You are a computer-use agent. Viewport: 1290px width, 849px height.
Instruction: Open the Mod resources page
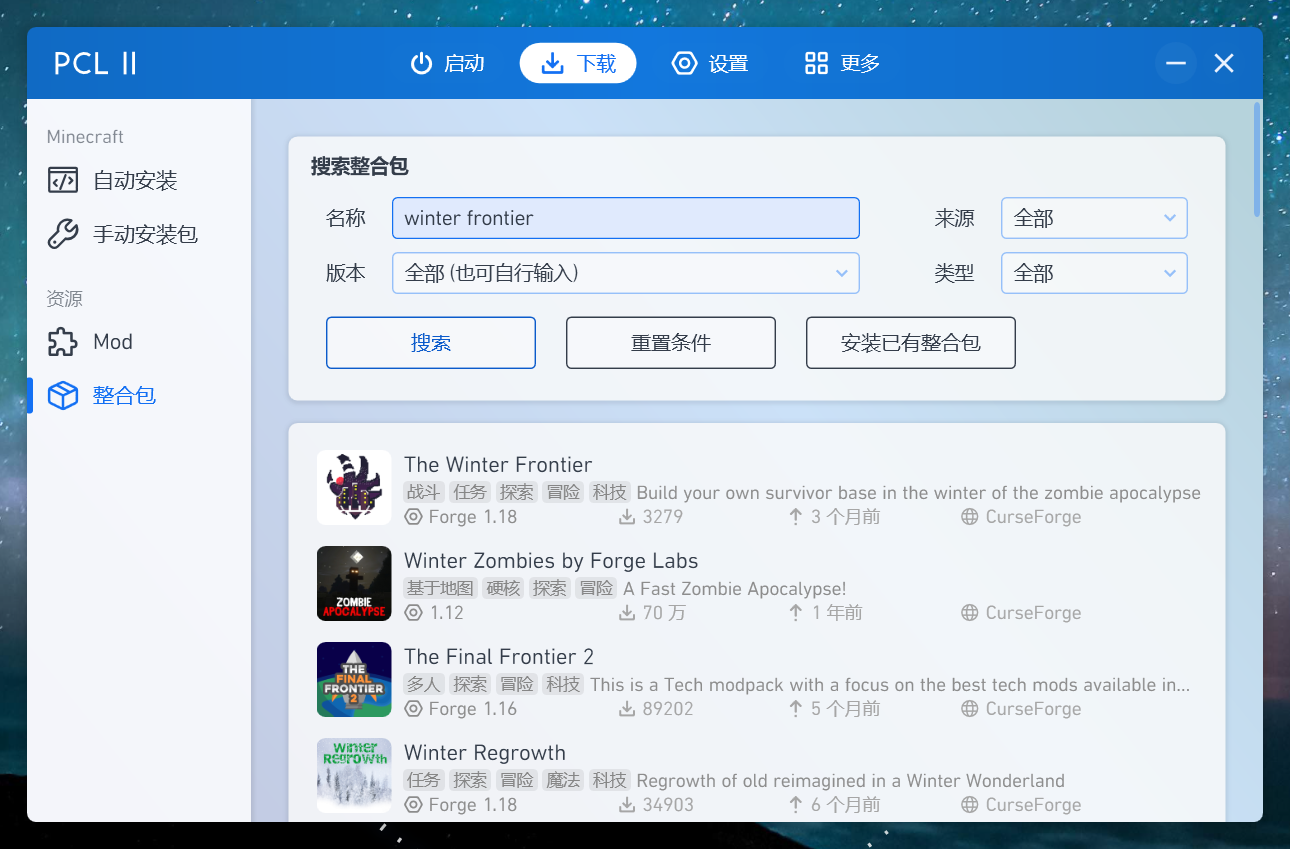click(x=139, y=342)
